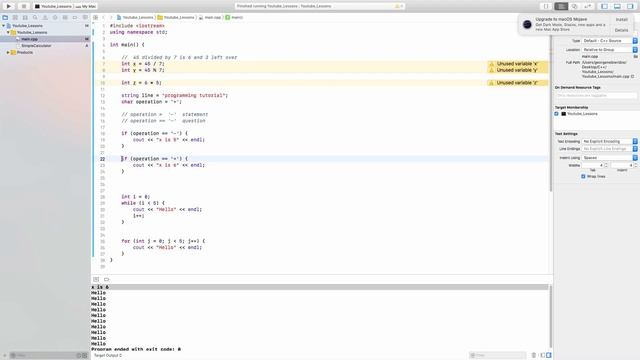Switch to the Version editor

tap(588, 6)
